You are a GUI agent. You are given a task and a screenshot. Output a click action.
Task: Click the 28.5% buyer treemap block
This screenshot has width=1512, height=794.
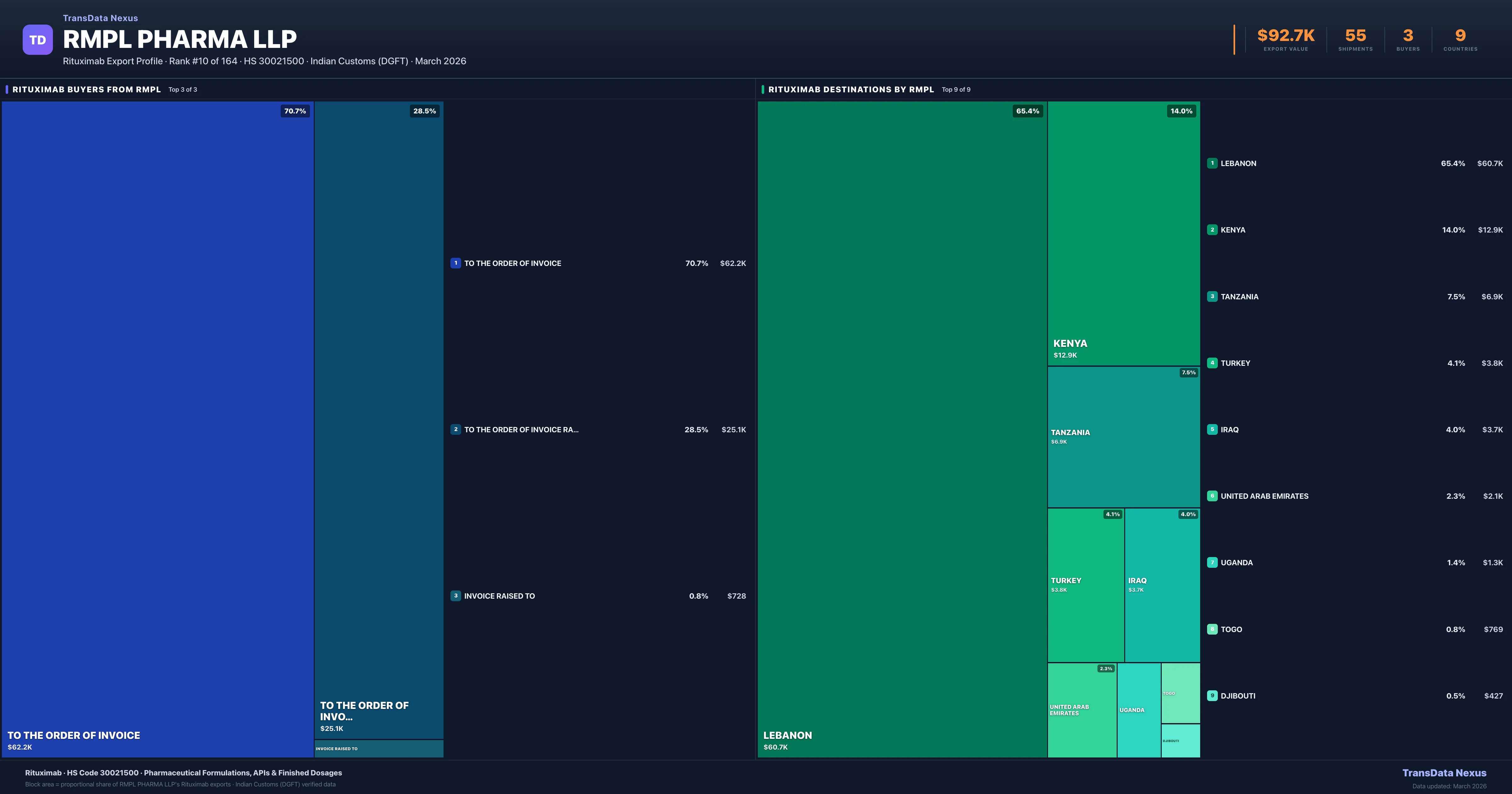(x=379, y=420)
